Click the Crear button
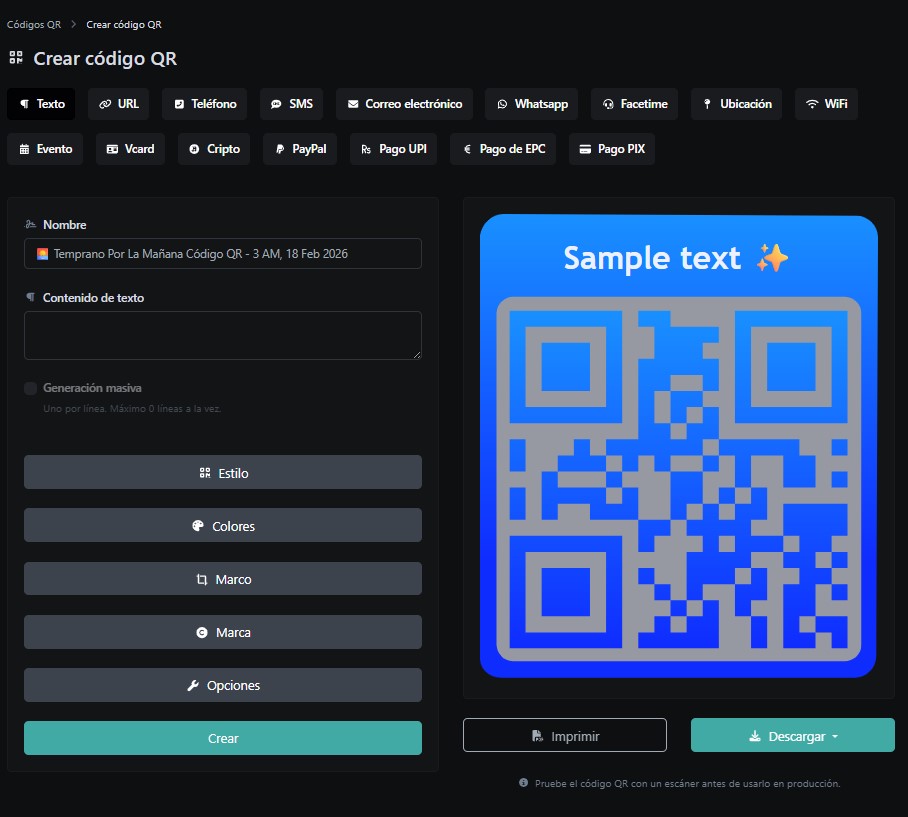 coord(222,738)
